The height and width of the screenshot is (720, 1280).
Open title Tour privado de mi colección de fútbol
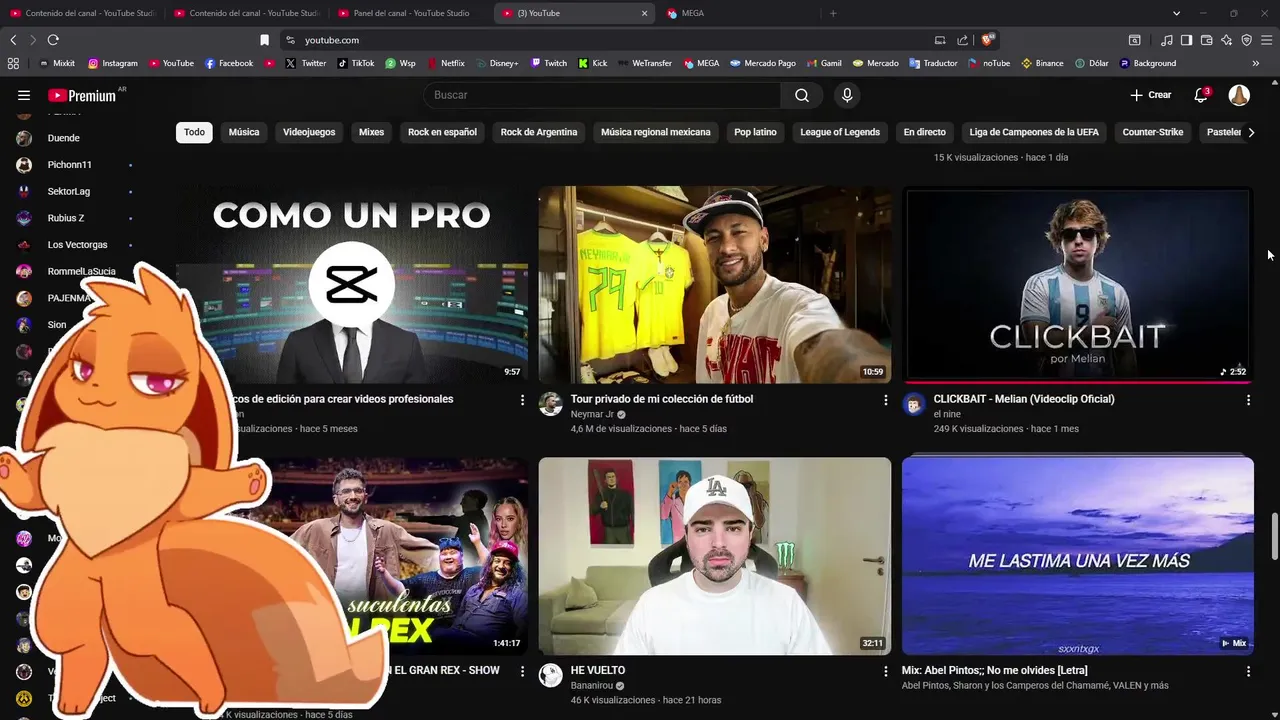coord(662,399)
